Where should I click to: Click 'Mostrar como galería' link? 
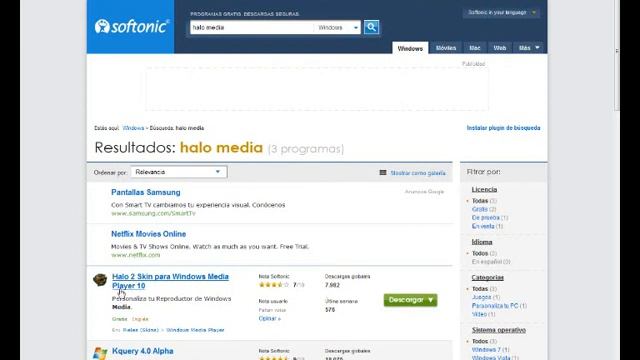[x=418, y=173]
